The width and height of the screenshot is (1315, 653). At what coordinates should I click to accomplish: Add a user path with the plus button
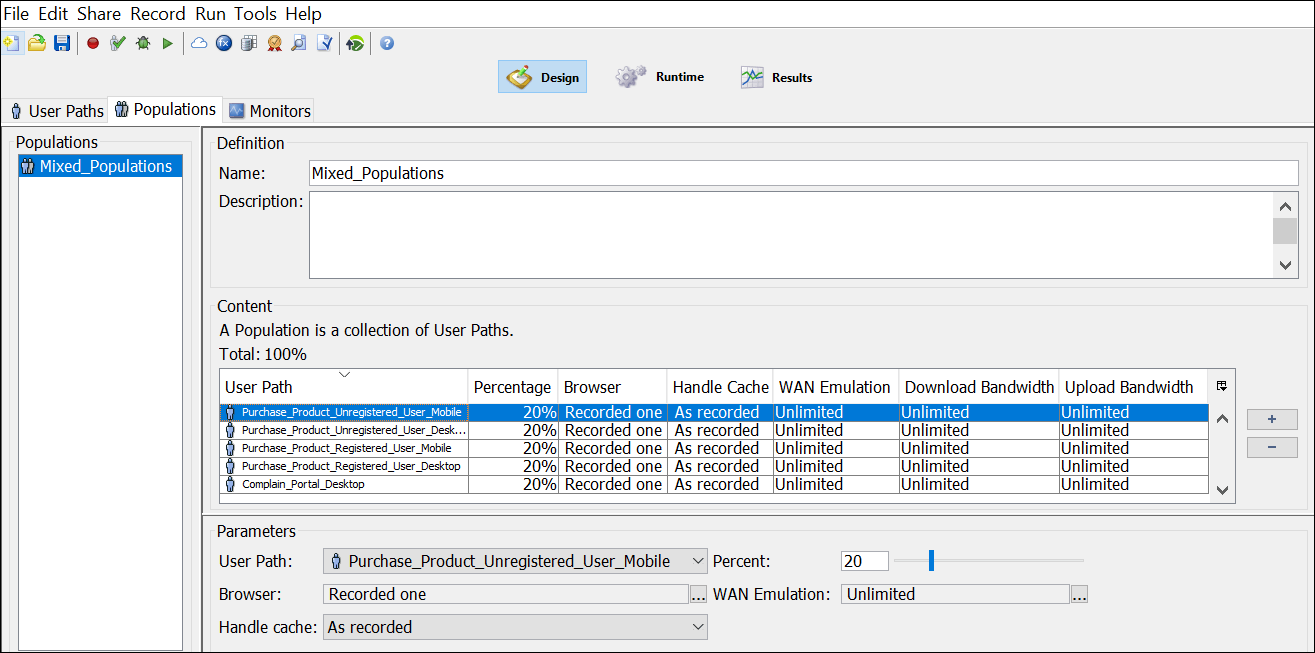[1271, 419]
